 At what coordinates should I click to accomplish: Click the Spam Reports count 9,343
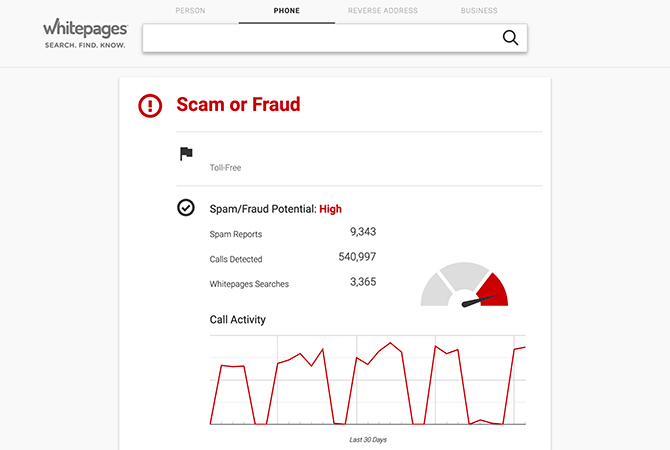[363, 232]
